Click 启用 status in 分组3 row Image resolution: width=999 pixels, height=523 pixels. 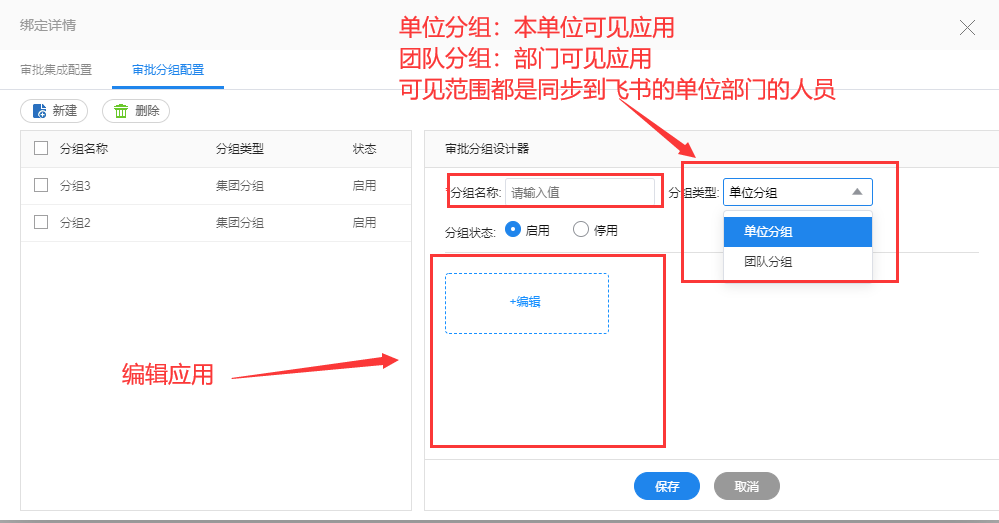click(x=364, y=185)
